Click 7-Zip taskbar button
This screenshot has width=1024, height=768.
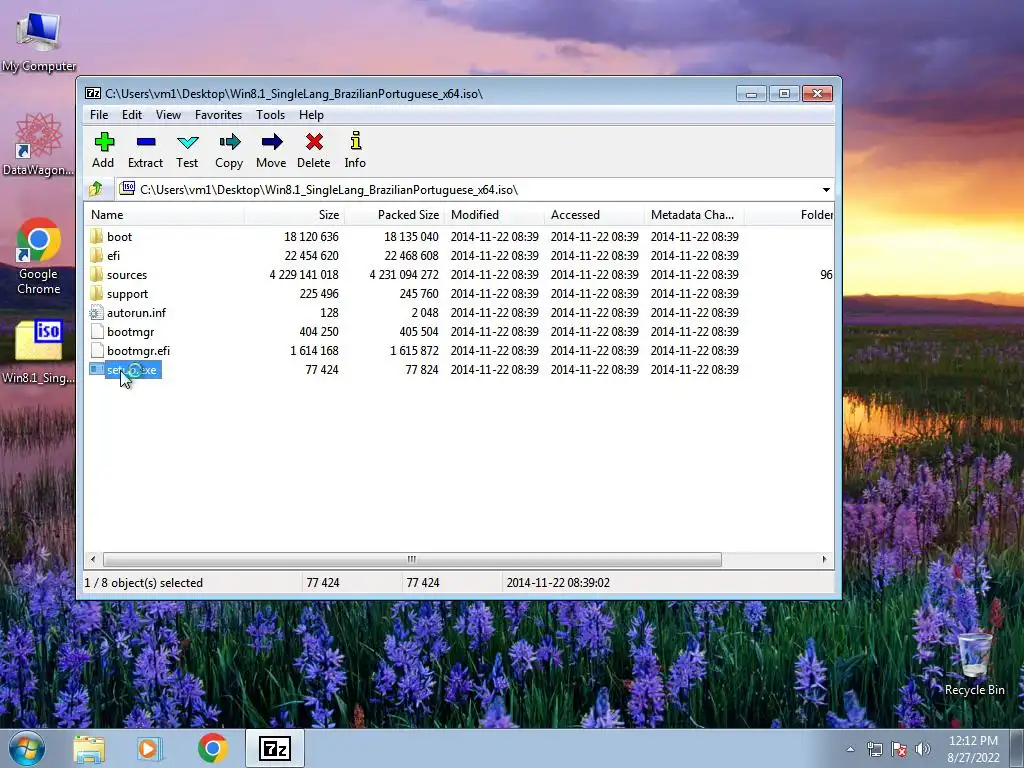(275, 748)
